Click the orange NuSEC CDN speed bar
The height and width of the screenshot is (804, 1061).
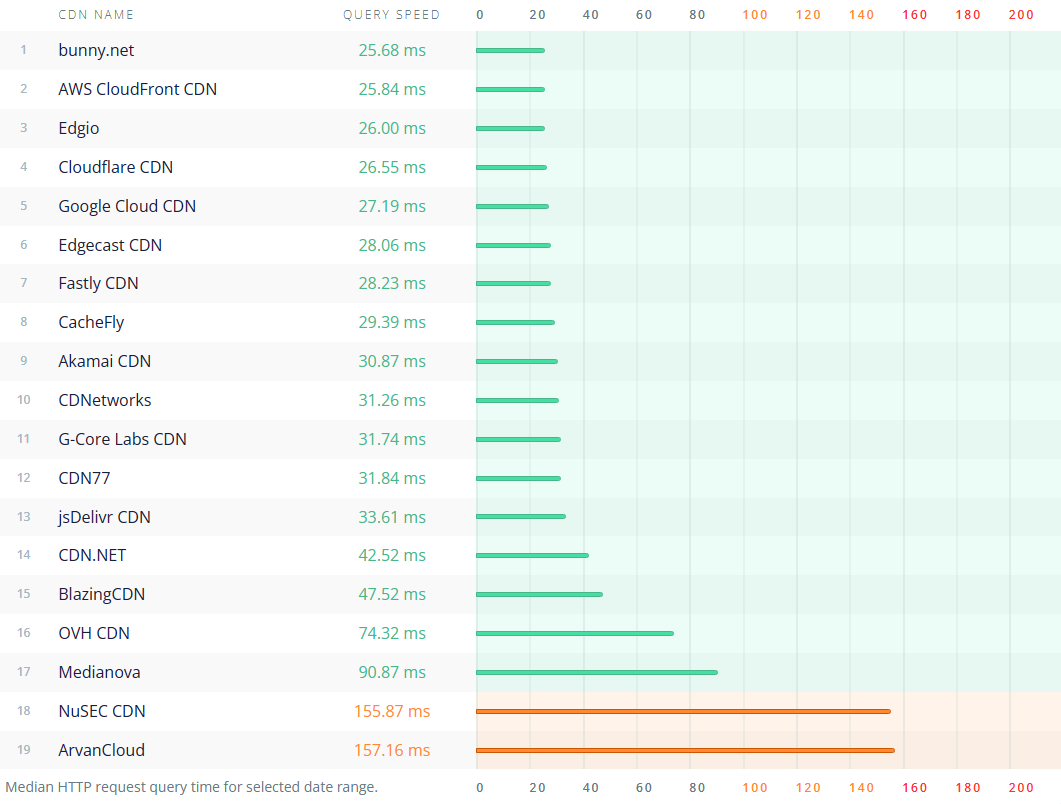(x=683, y=711)
